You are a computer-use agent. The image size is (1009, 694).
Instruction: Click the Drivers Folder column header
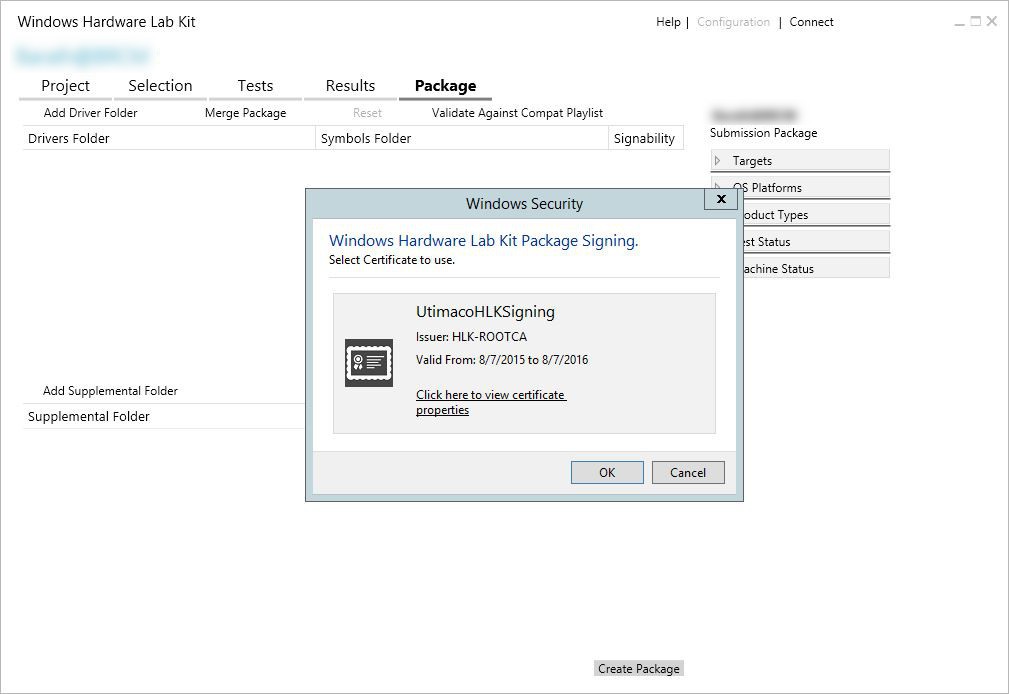169,138
